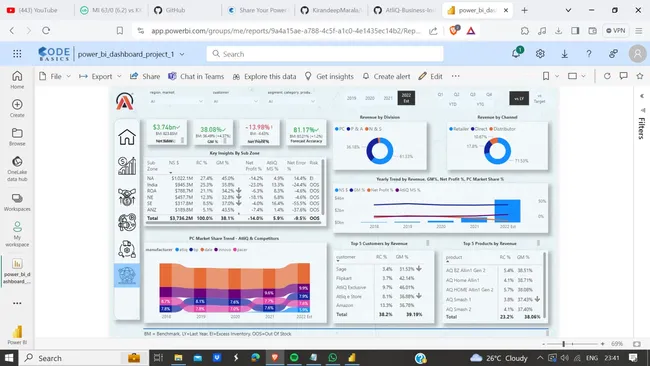The width and height of the screenshot is (650, 366).
Task: Select the Q2 quarter slicer
Action: pos(456,95)
